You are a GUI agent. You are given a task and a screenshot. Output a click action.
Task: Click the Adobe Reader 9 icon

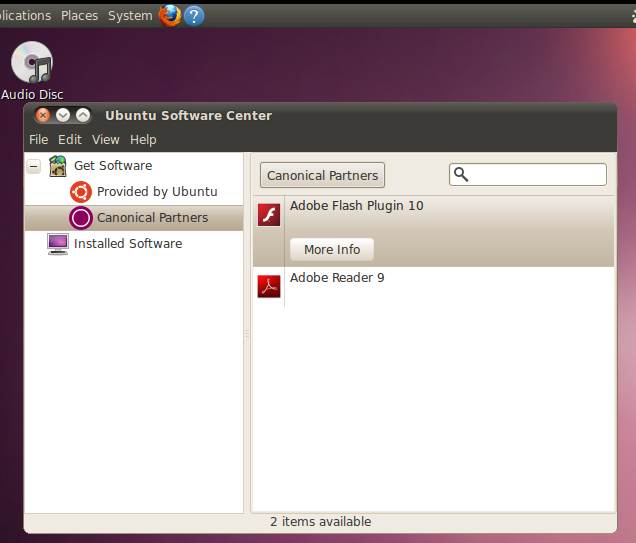(x=269, y=286)
